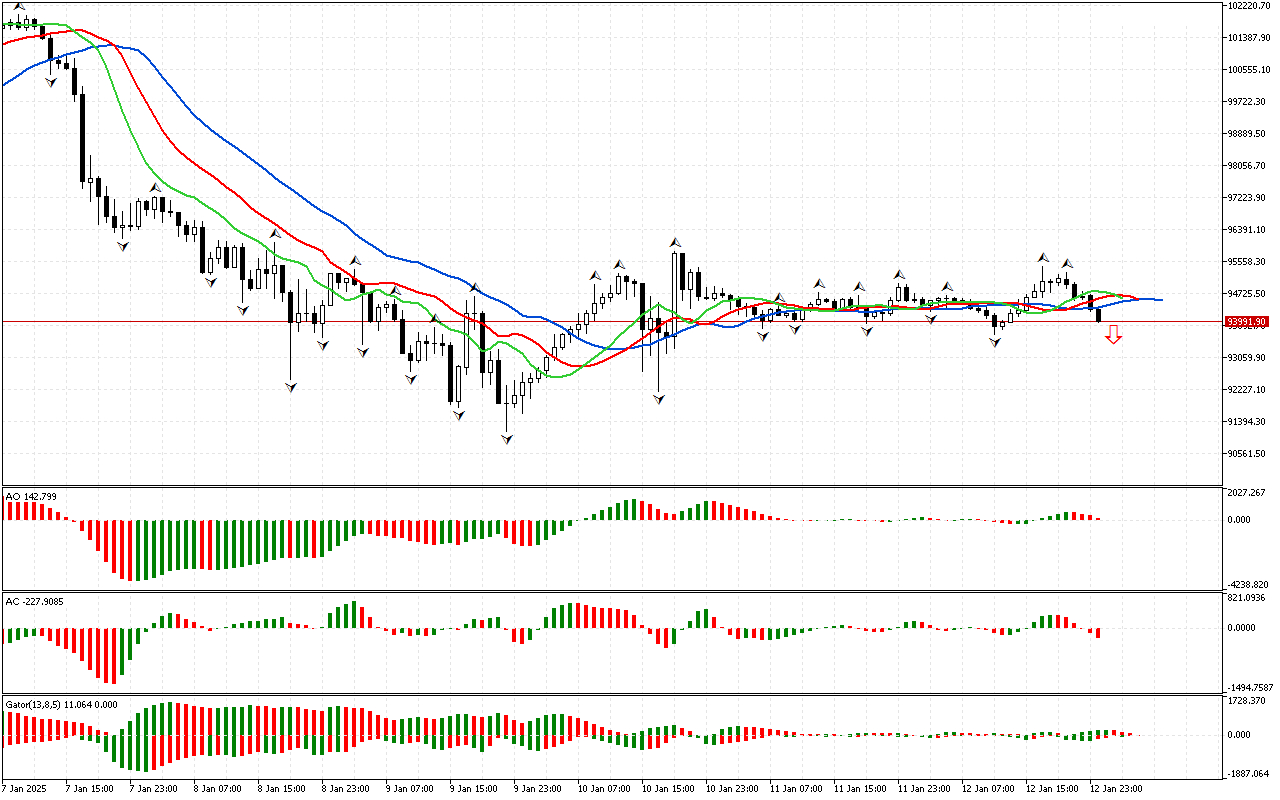Click the 11 Jan 07:00 time label

(x=794, y=789)
